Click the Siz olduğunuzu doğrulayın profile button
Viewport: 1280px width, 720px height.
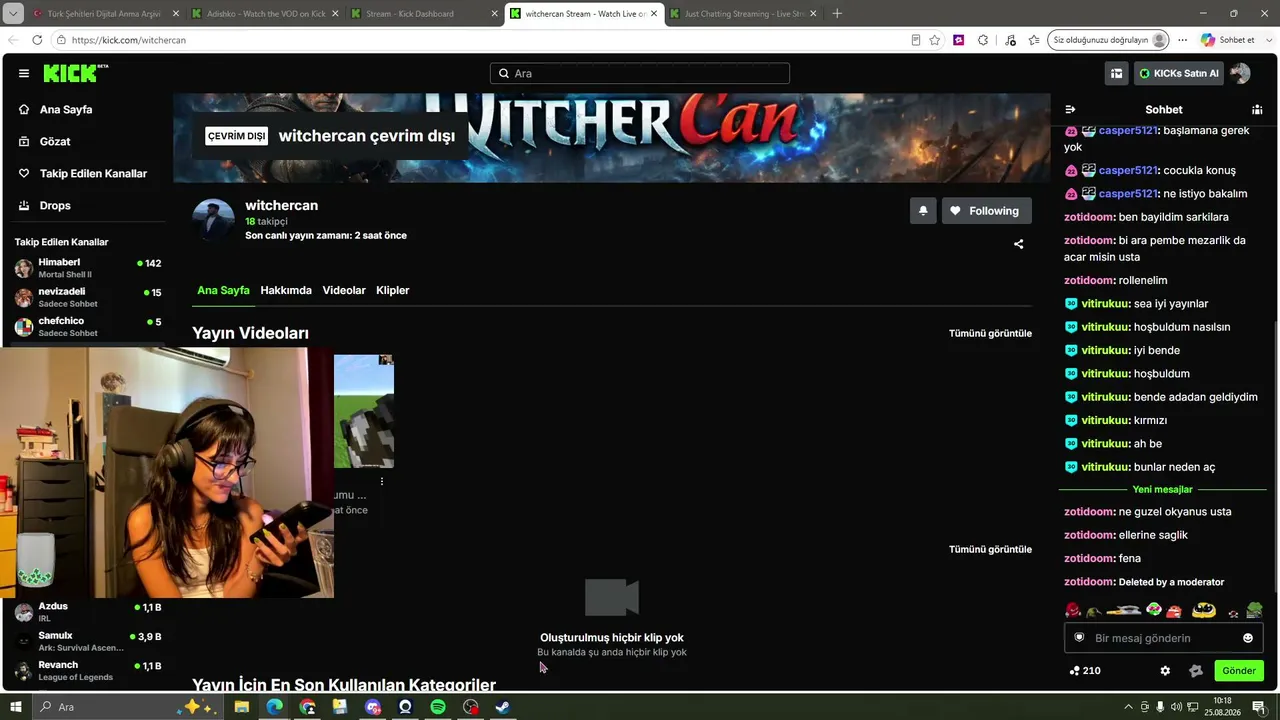tap(1109, 40)
